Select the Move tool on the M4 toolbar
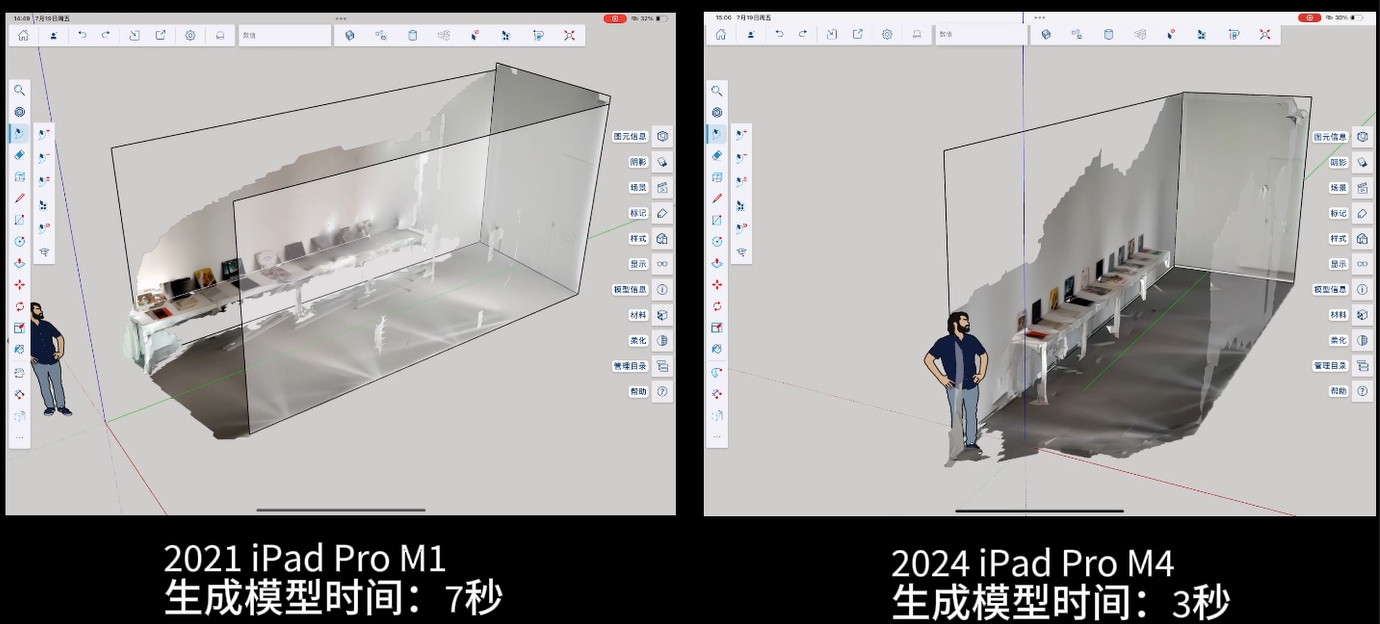The width and height of the screenshot is (1380, 624). click(717, 285)
